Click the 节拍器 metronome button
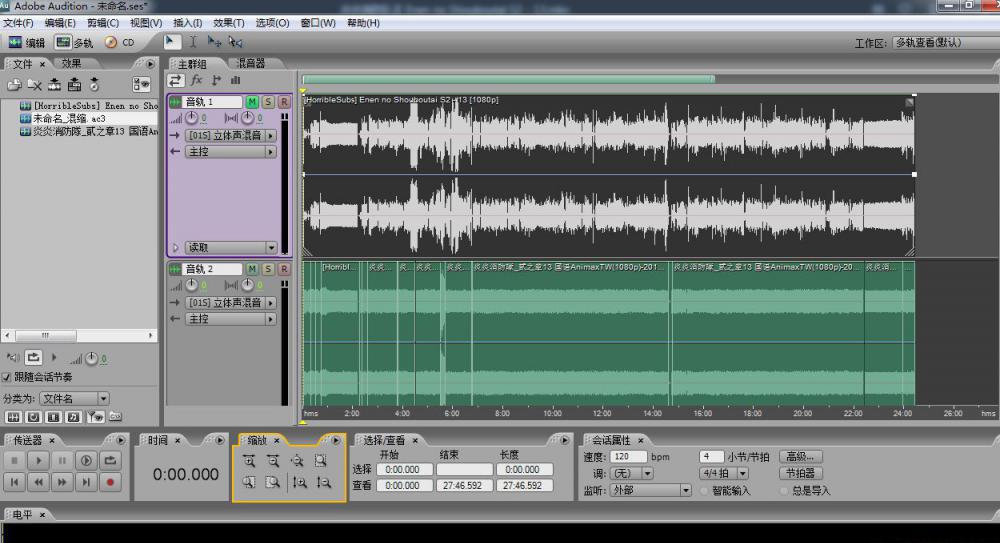Viewport: 1000px width, 543px height. [x=800, y=473]
